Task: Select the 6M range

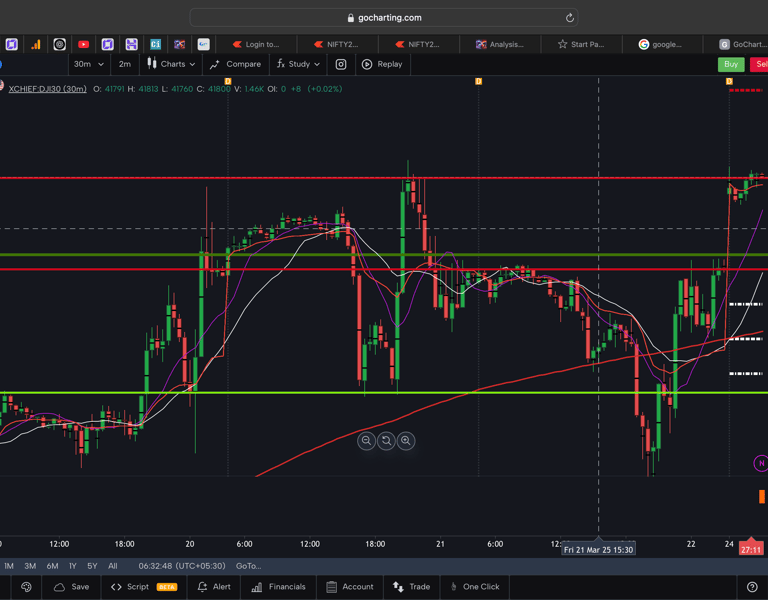Action: click(52, 566)
